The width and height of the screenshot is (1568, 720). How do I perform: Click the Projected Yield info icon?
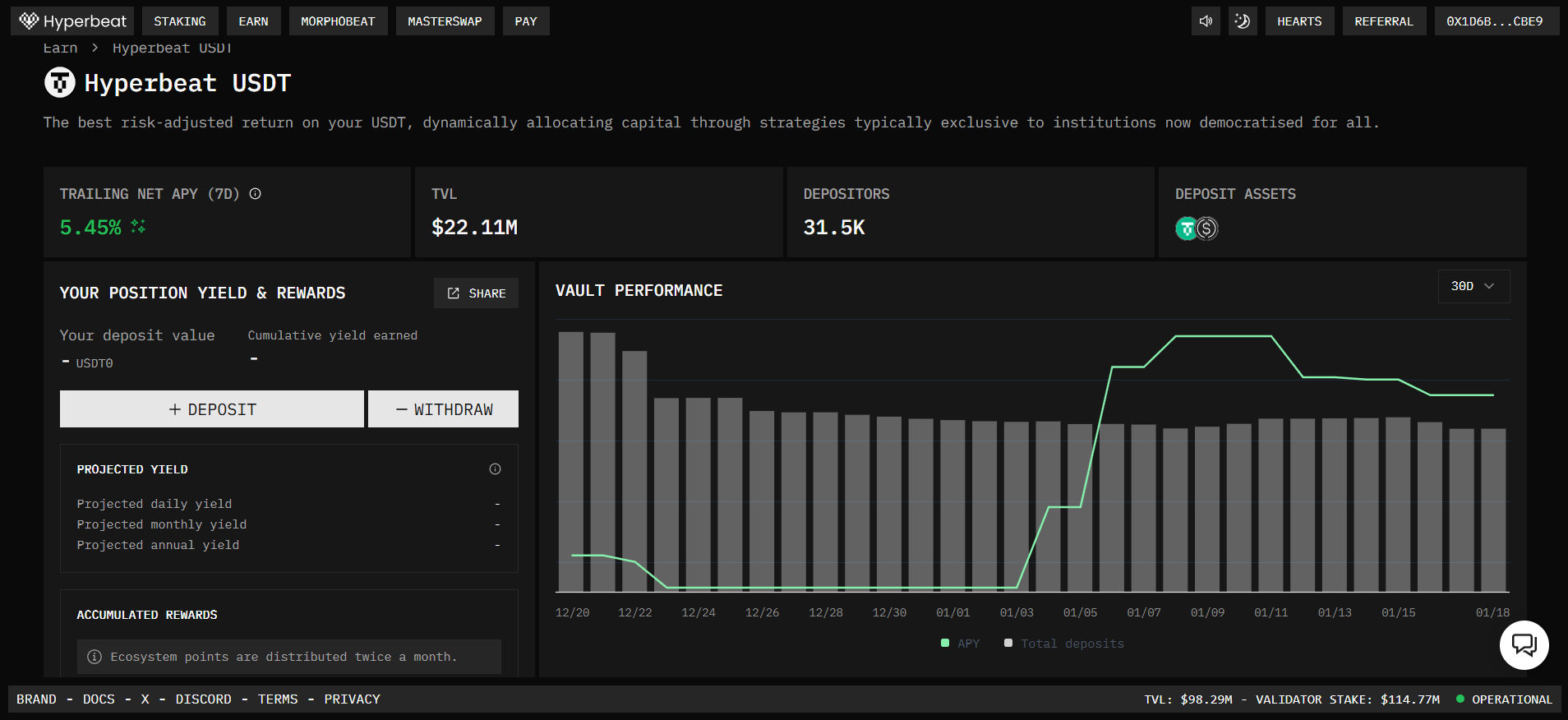495,469
